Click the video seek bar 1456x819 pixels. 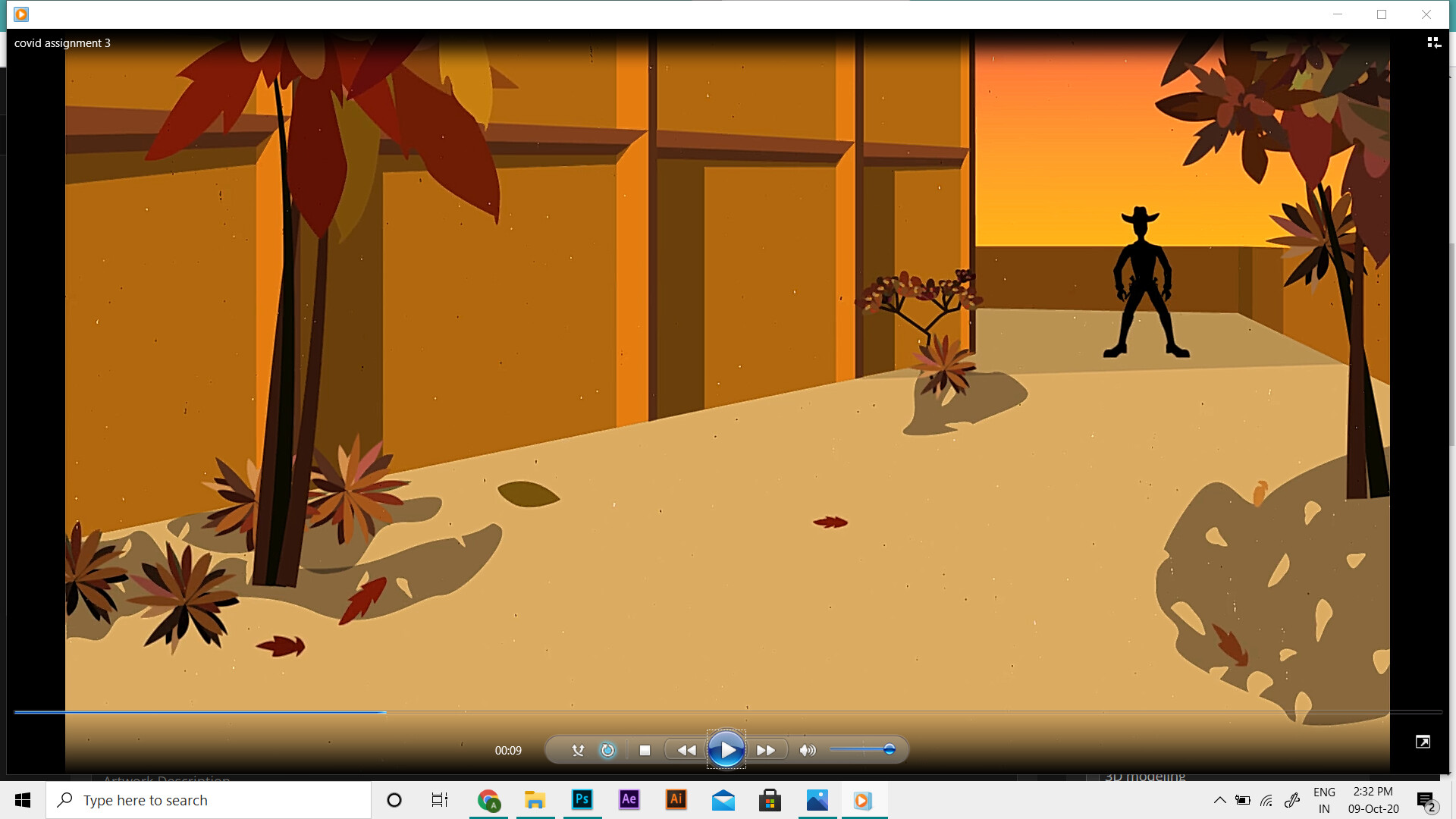tap(728, 712)
